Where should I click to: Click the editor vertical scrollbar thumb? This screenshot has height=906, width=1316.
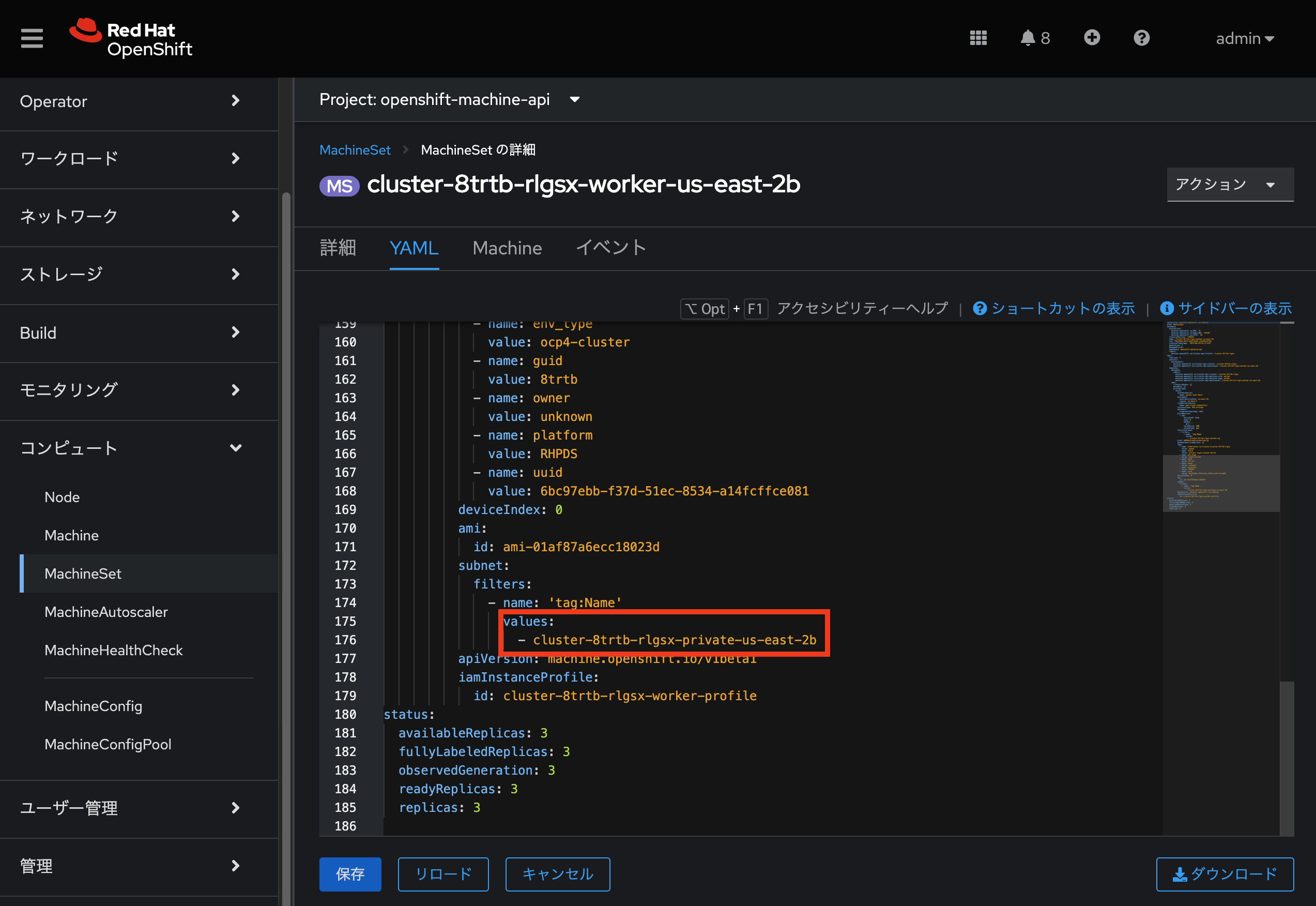tap(1287, 758)
